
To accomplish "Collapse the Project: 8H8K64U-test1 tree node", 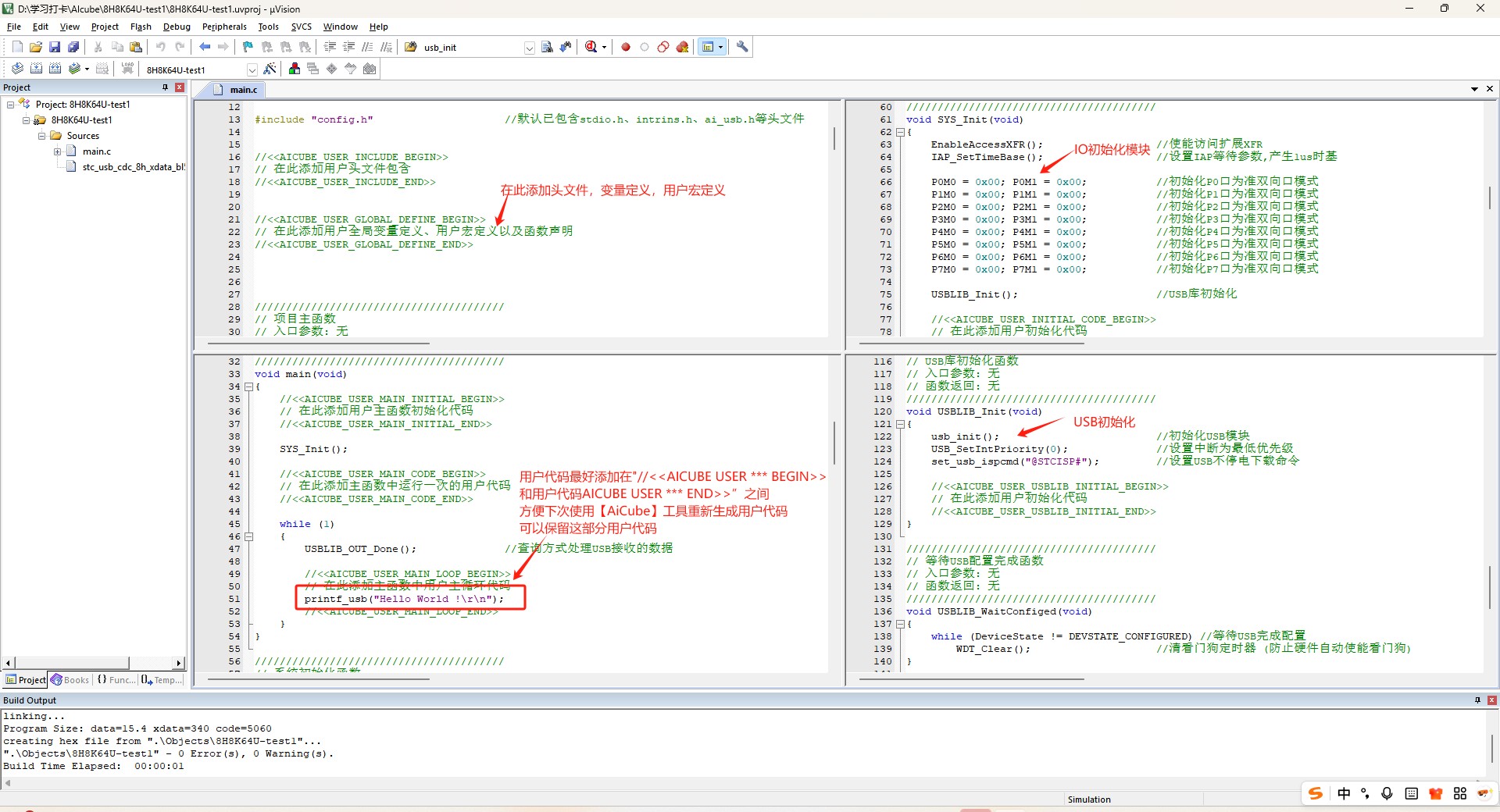I will pos(11,105).
